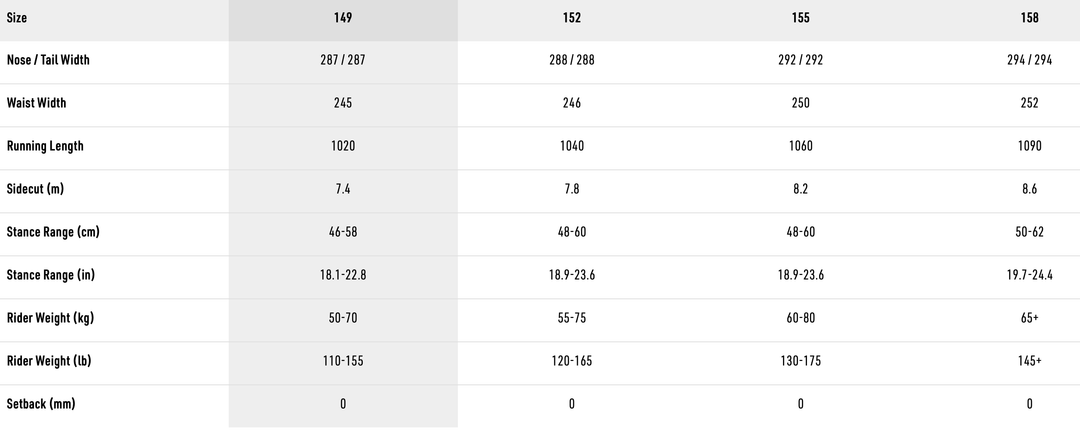Screen dimensions: 1080x430
Task: Click the Rider Weight (kg) row label
Action: click(49, 318)
